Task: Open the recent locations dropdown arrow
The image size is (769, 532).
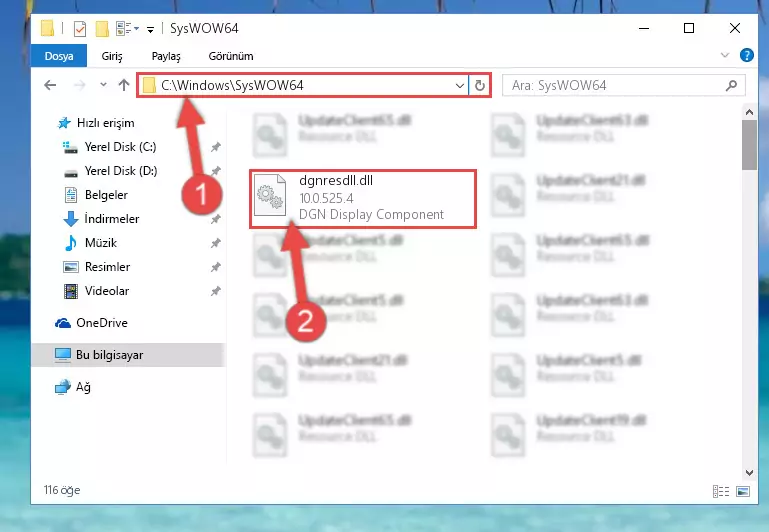Action: pos(103,85)
